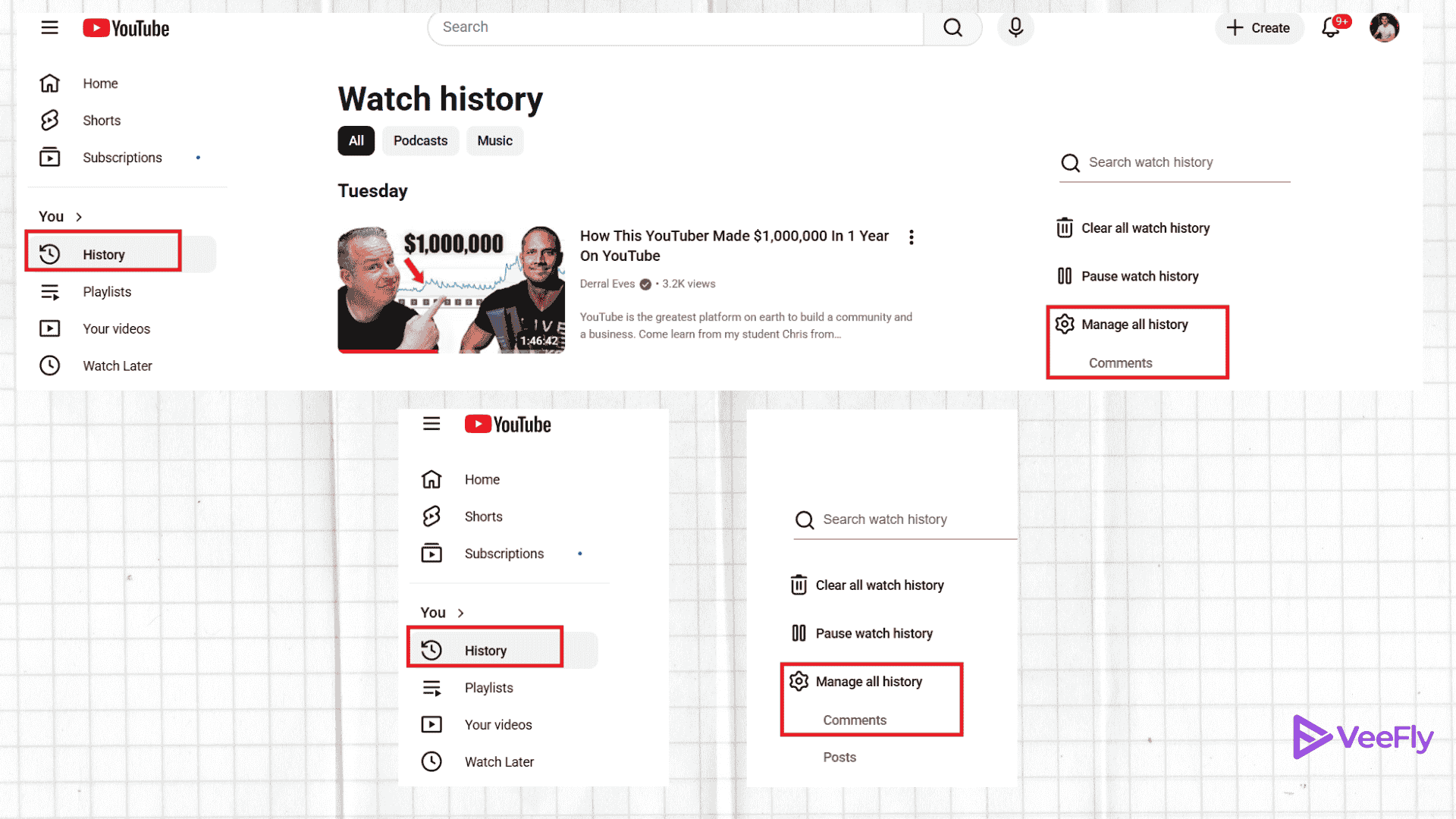Click the History icon in the sidebar

(49, 254)
